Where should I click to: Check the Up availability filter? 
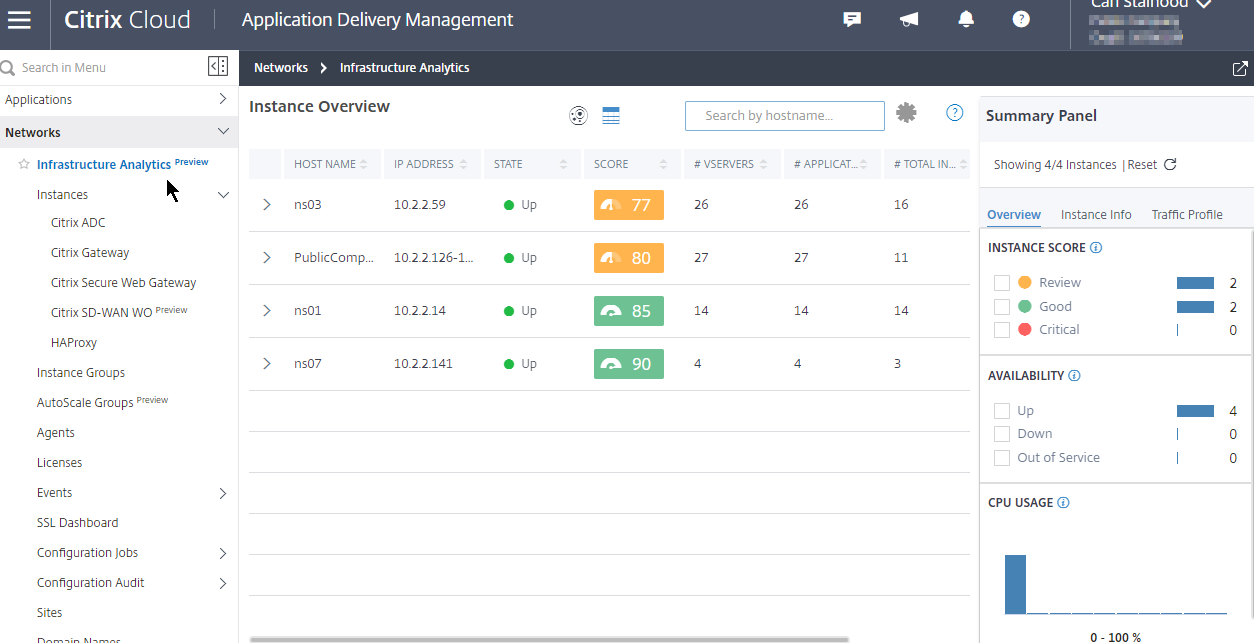[1002, 411]
